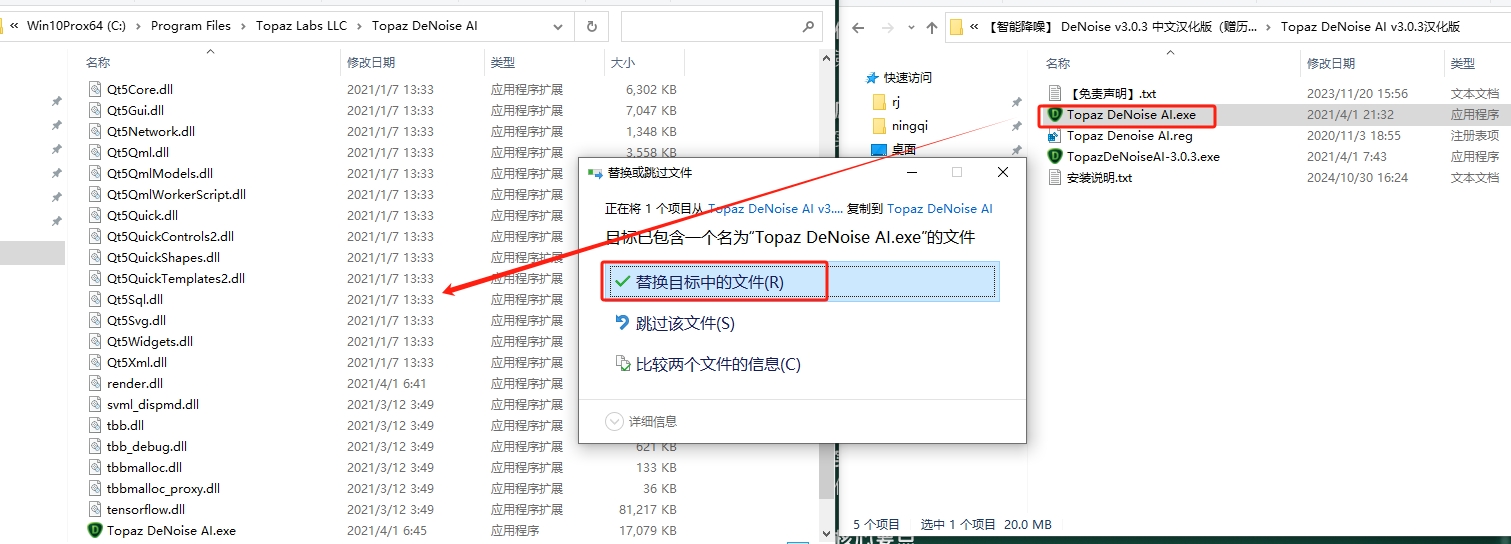The height and width of the screenshot is (544, 1511).
Task: Click the Qt5Core.dll file icon
Action: [x=95, y=89]
